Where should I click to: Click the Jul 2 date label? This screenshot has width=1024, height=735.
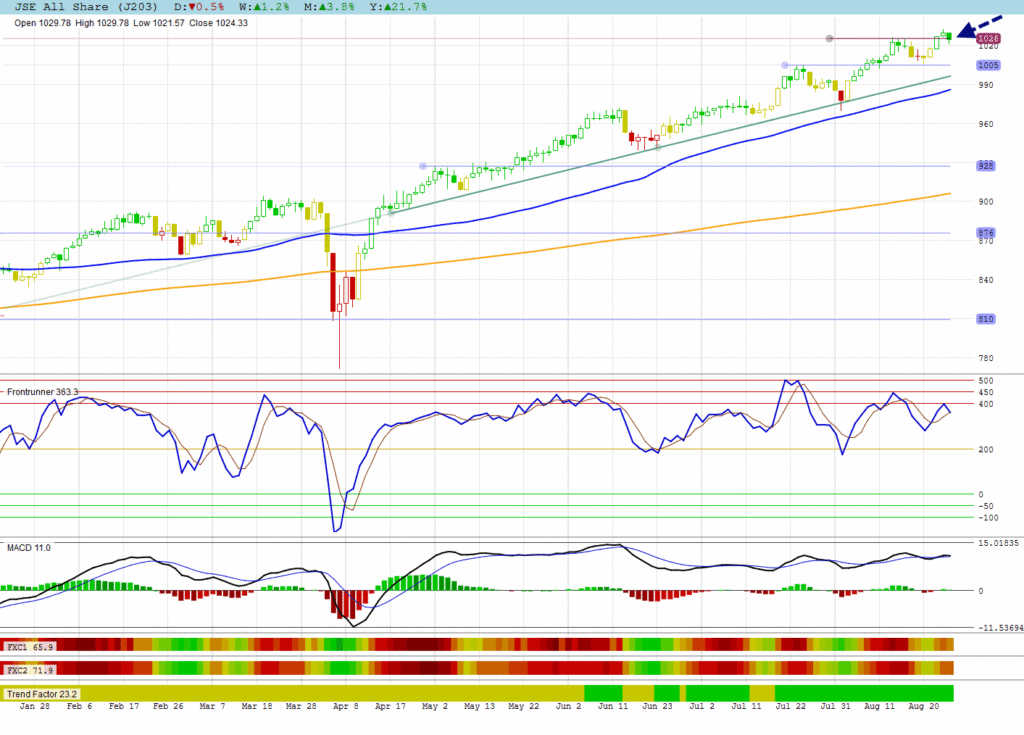click(702, 706)
